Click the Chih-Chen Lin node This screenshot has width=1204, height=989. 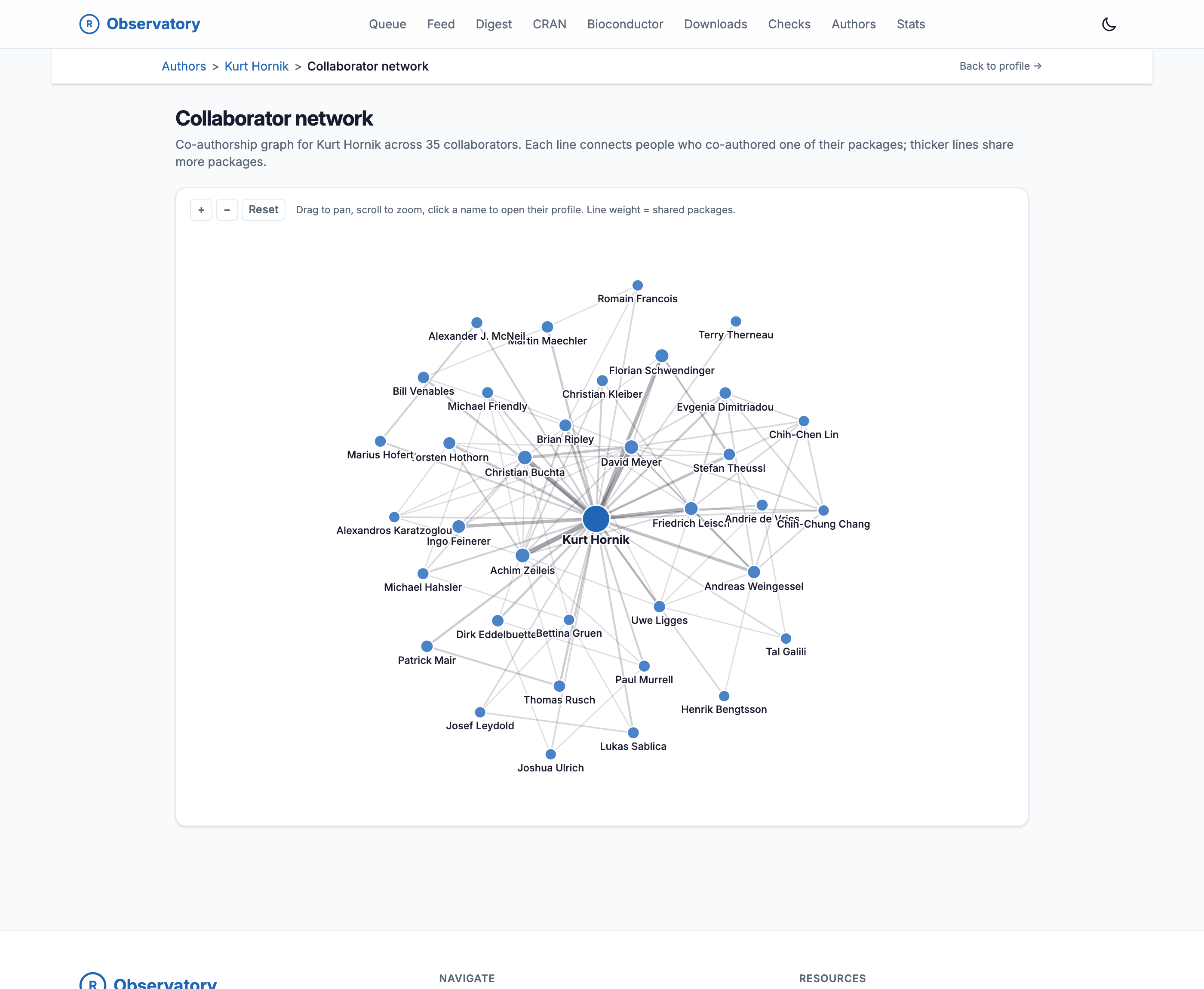[x=804, y=421]
